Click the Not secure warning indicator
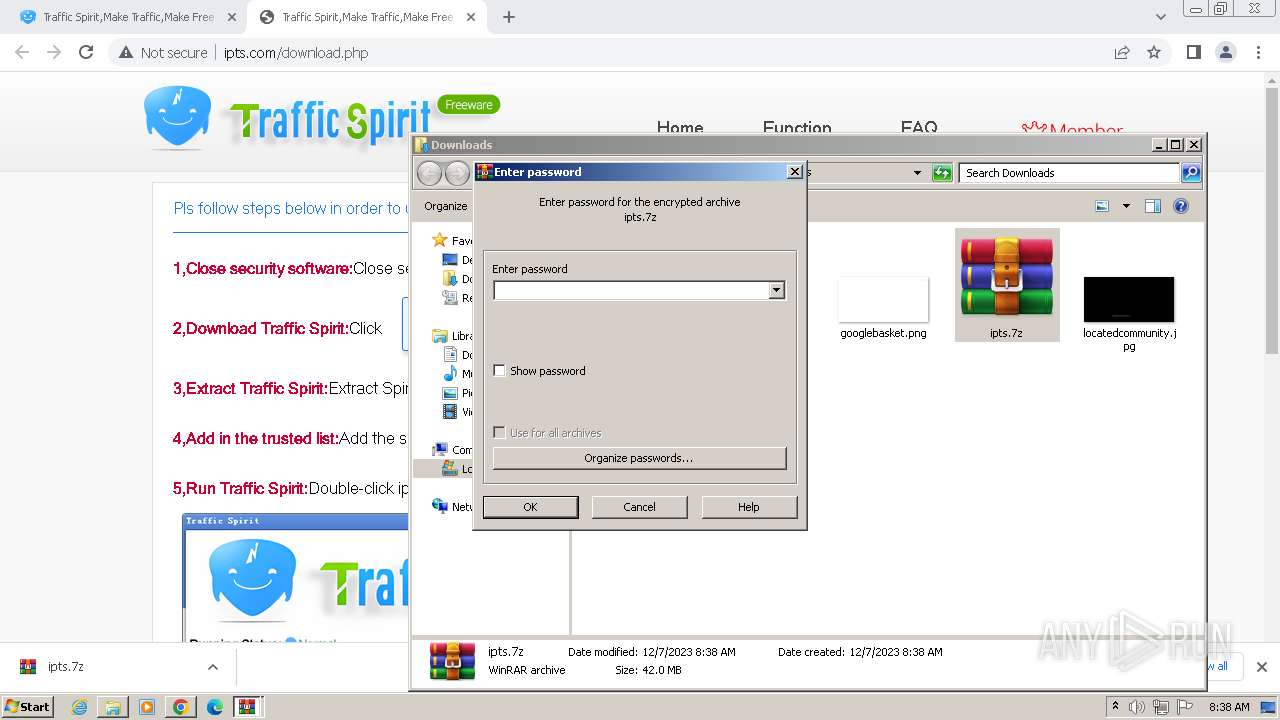 tap(163, 53)
